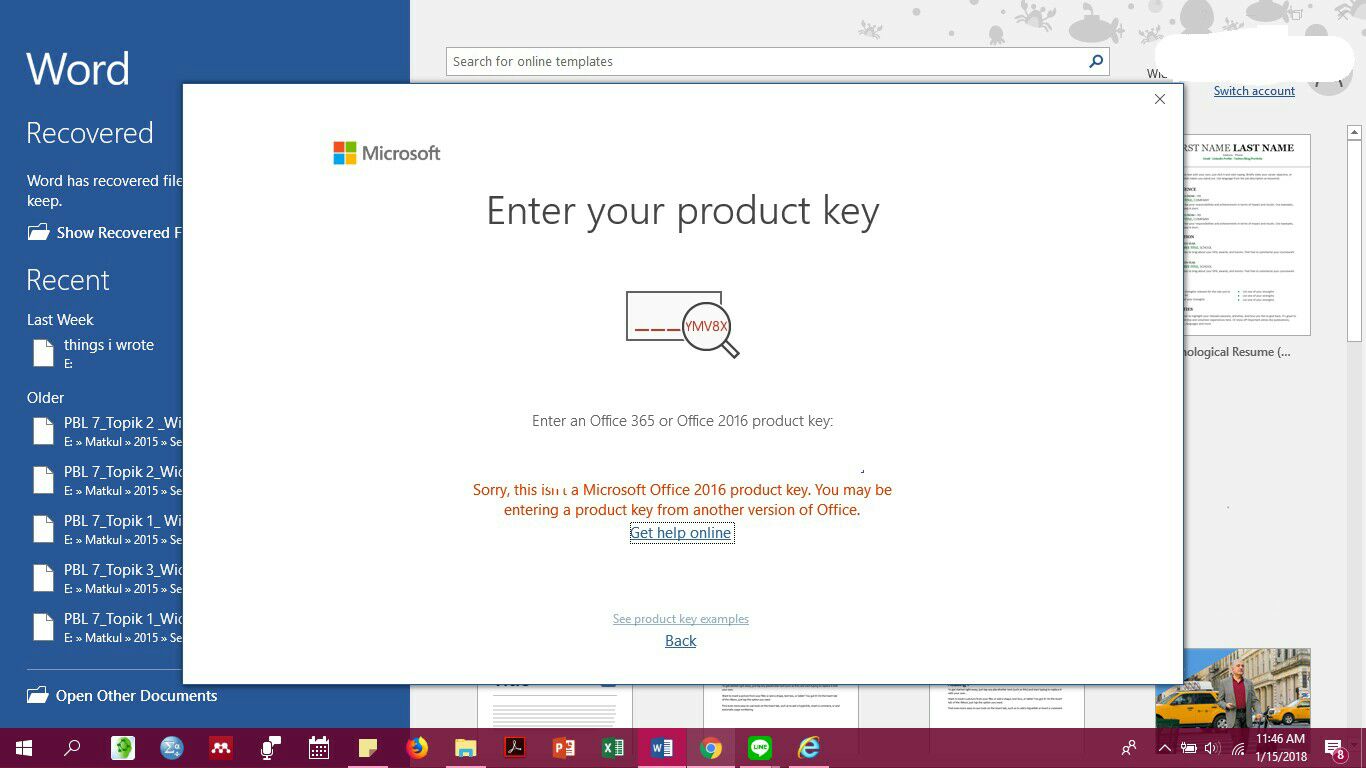
Task: Open Adobe Acrobat Reader from taskbar
Action: click(515, 748)
